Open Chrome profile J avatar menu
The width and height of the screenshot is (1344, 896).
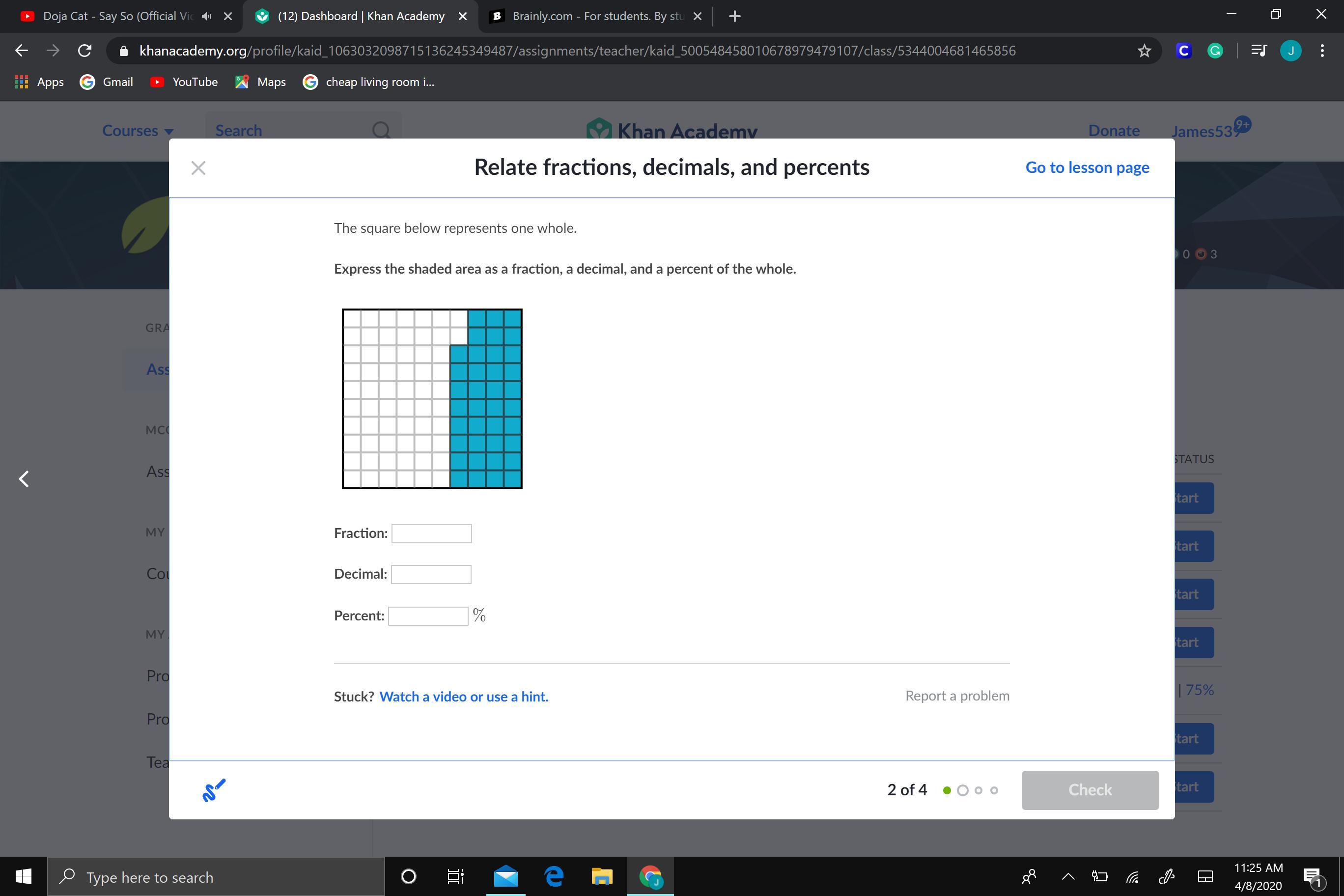coord(1291,51)
